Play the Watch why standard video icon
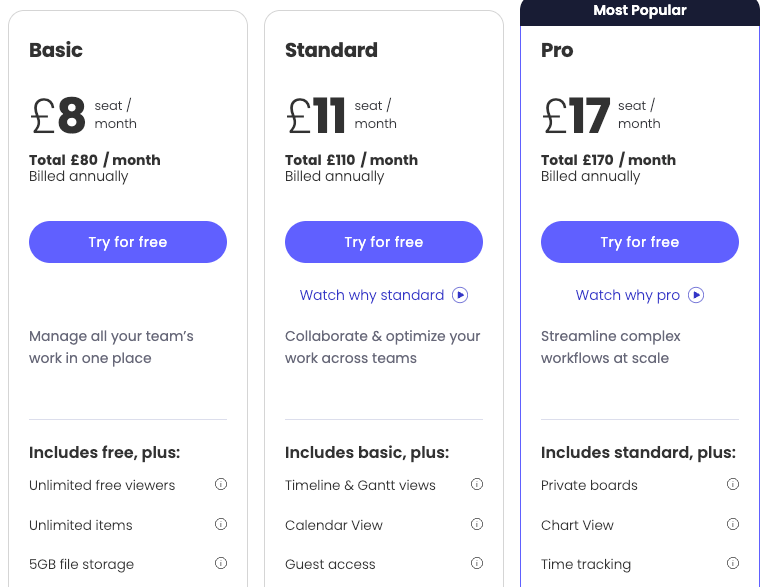Image resolution: width=761 pixels, height=587 pixels. [x=460, y=295]
